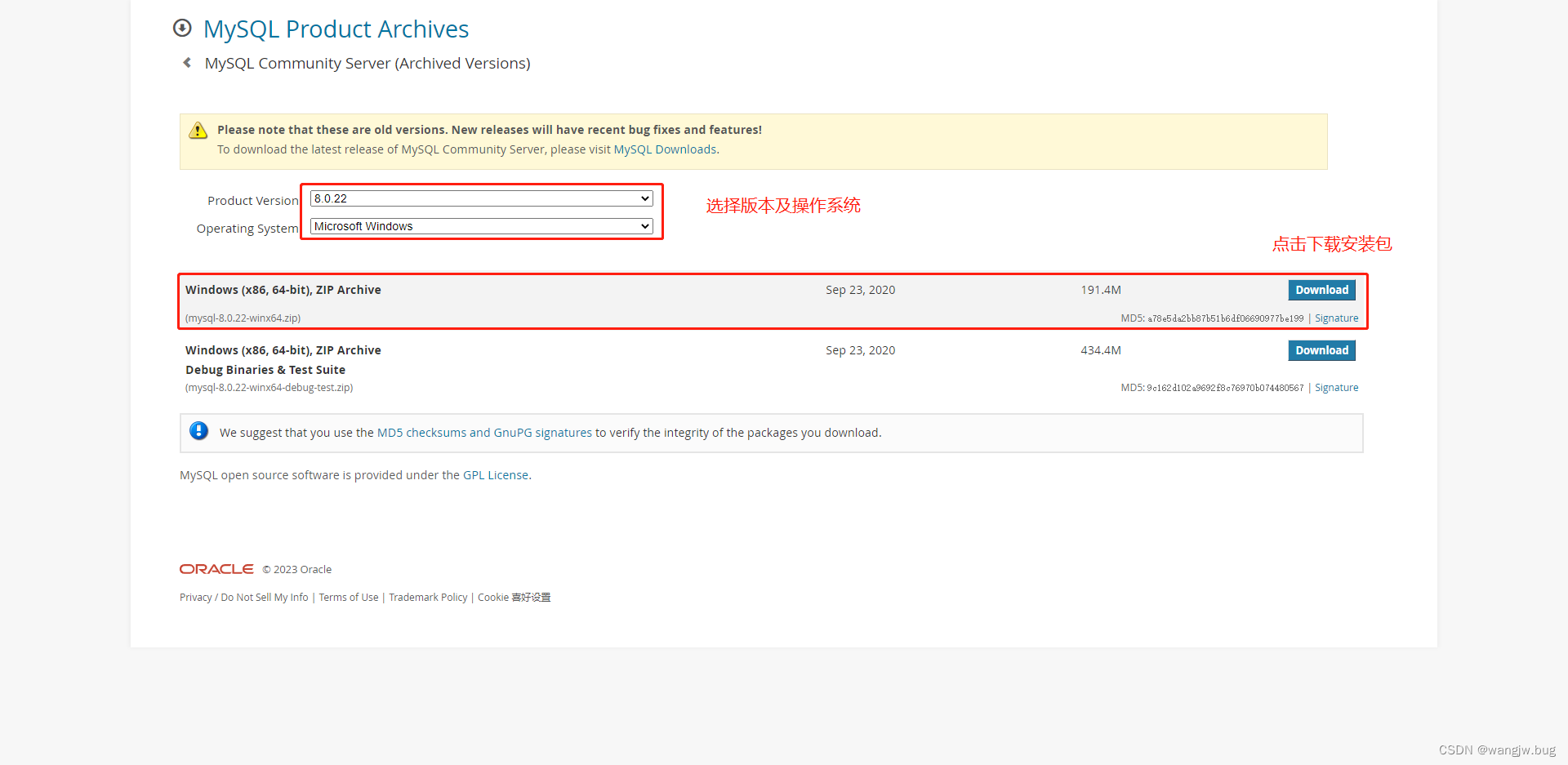Open Signature link for the debug-test zip
Screen dimensions: 1568x765
(1336, 388)
